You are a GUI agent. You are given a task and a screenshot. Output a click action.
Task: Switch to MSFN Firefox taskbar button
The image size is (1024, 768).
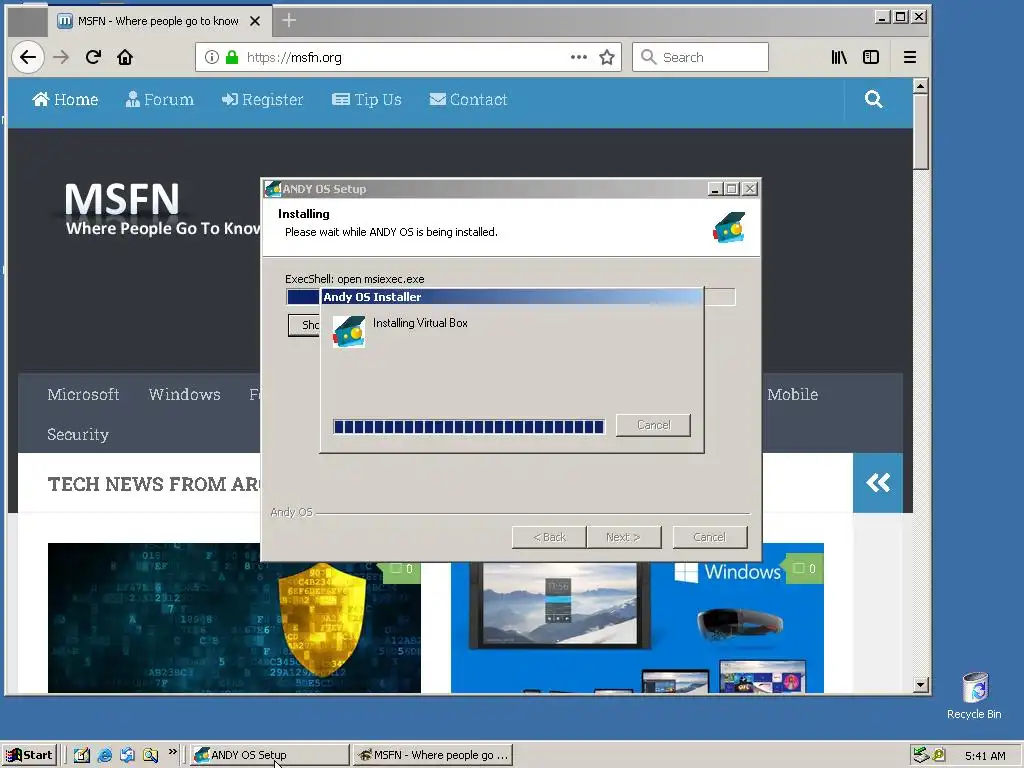(x=434, y=755)
